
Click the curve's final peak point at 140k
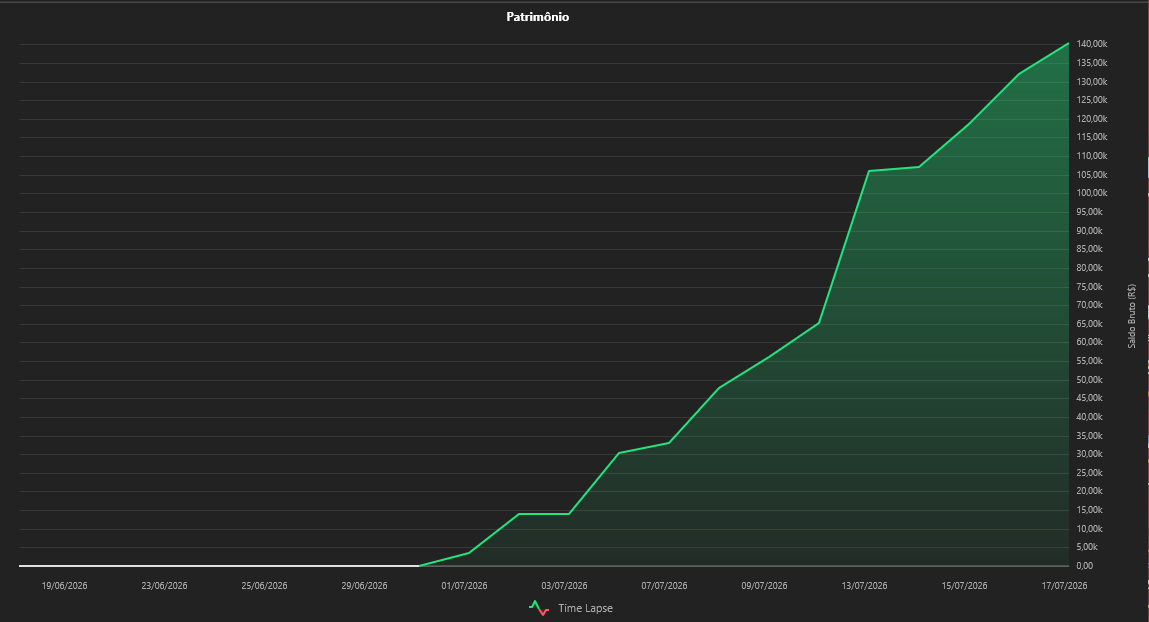[x=1068, y=44]
